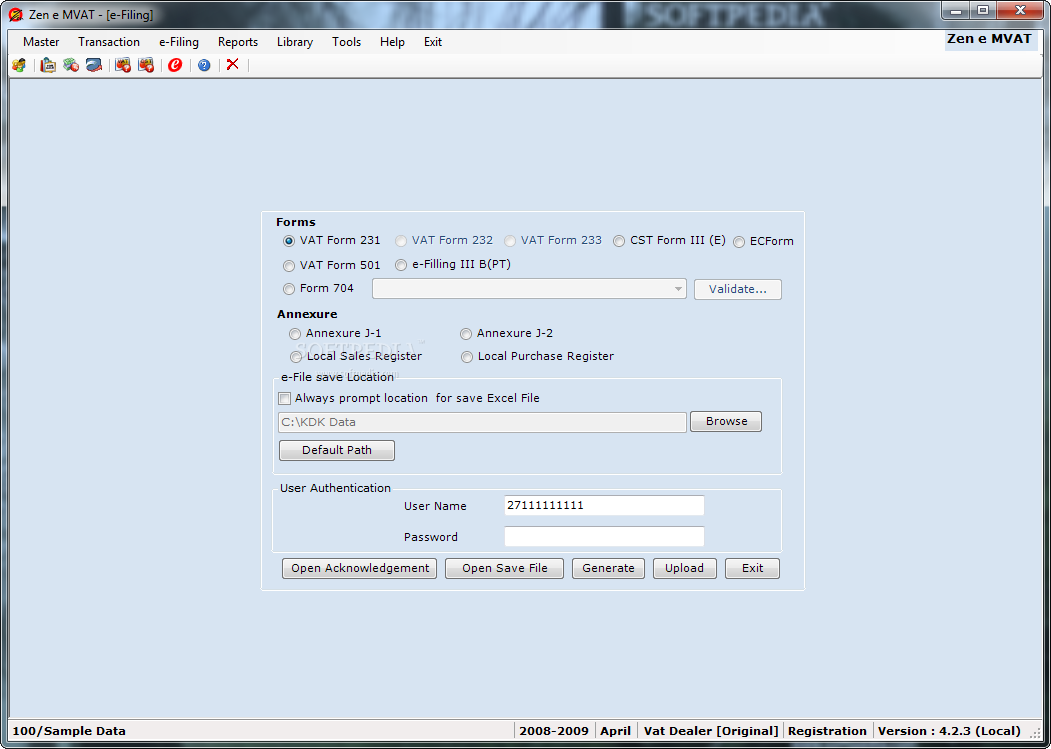Open the e-Filing menu
The image size is (1051, 749).
(179, 42)
